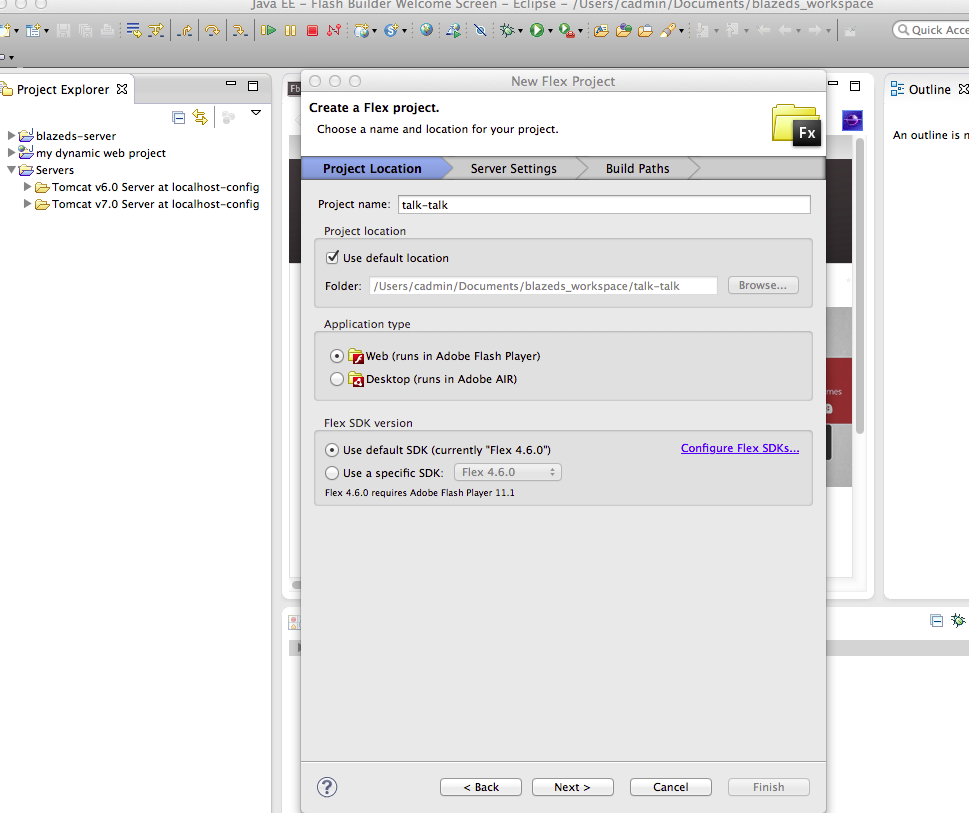Expand the blazeds-server project
This screenshot has height=813, width=969.
11,135
